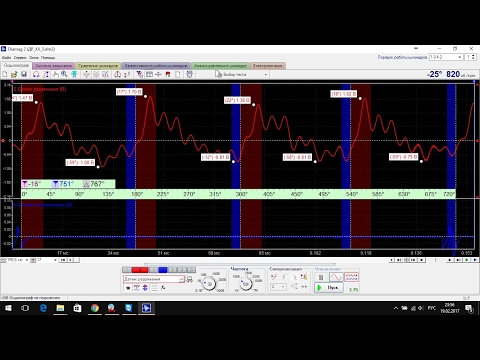This screenshot has height=360, width=480.
Task: Select the hand pan tool
Action: point(55,74)
